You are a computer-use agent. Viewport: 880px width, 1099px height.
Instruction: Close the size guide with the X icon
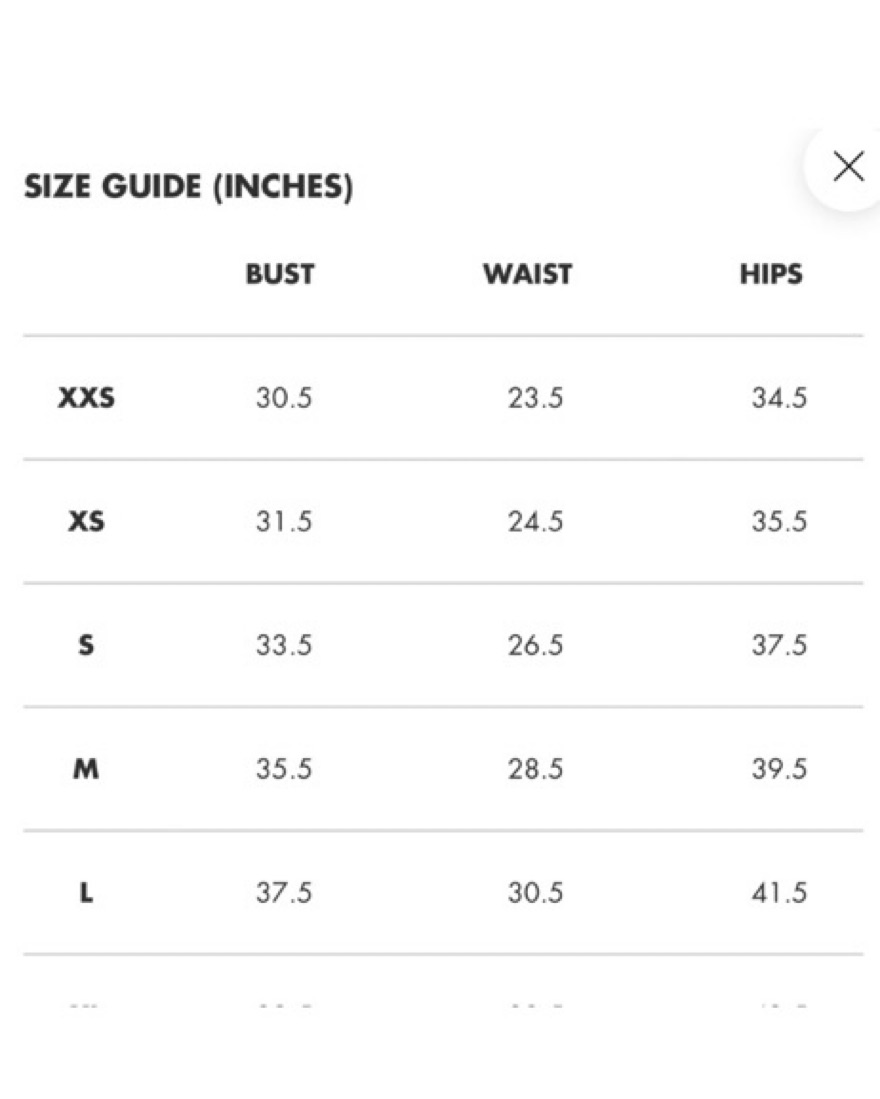[x=848, y=168]
